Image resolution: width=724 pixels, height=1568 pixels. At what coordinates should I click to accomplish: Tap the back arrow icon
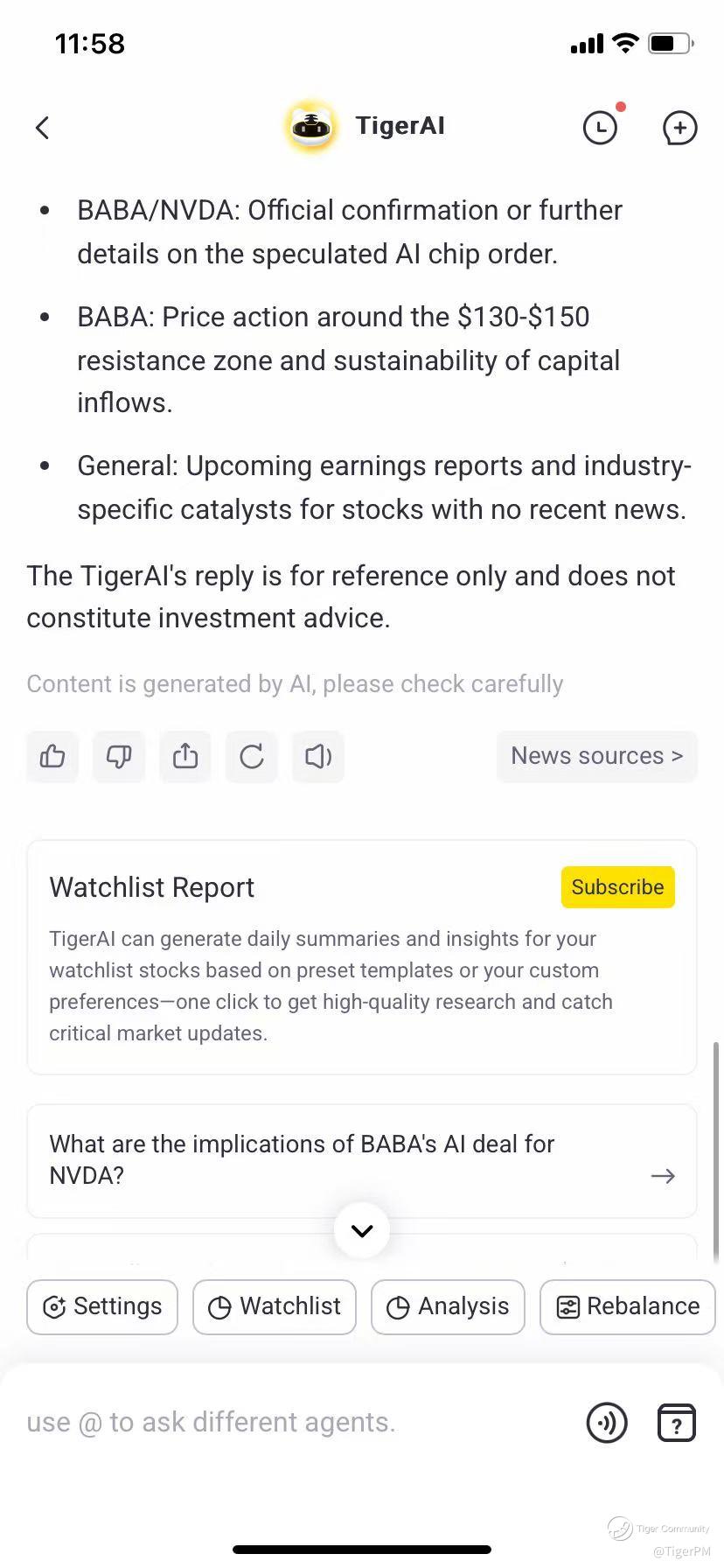click(42, 128)
